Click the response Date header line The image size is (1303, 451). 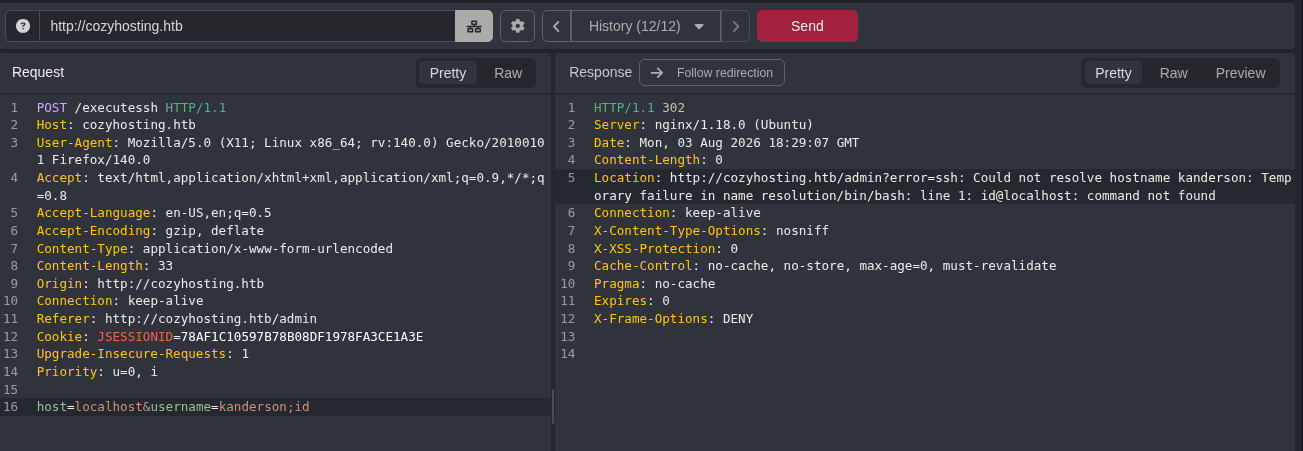click(726, 142)
